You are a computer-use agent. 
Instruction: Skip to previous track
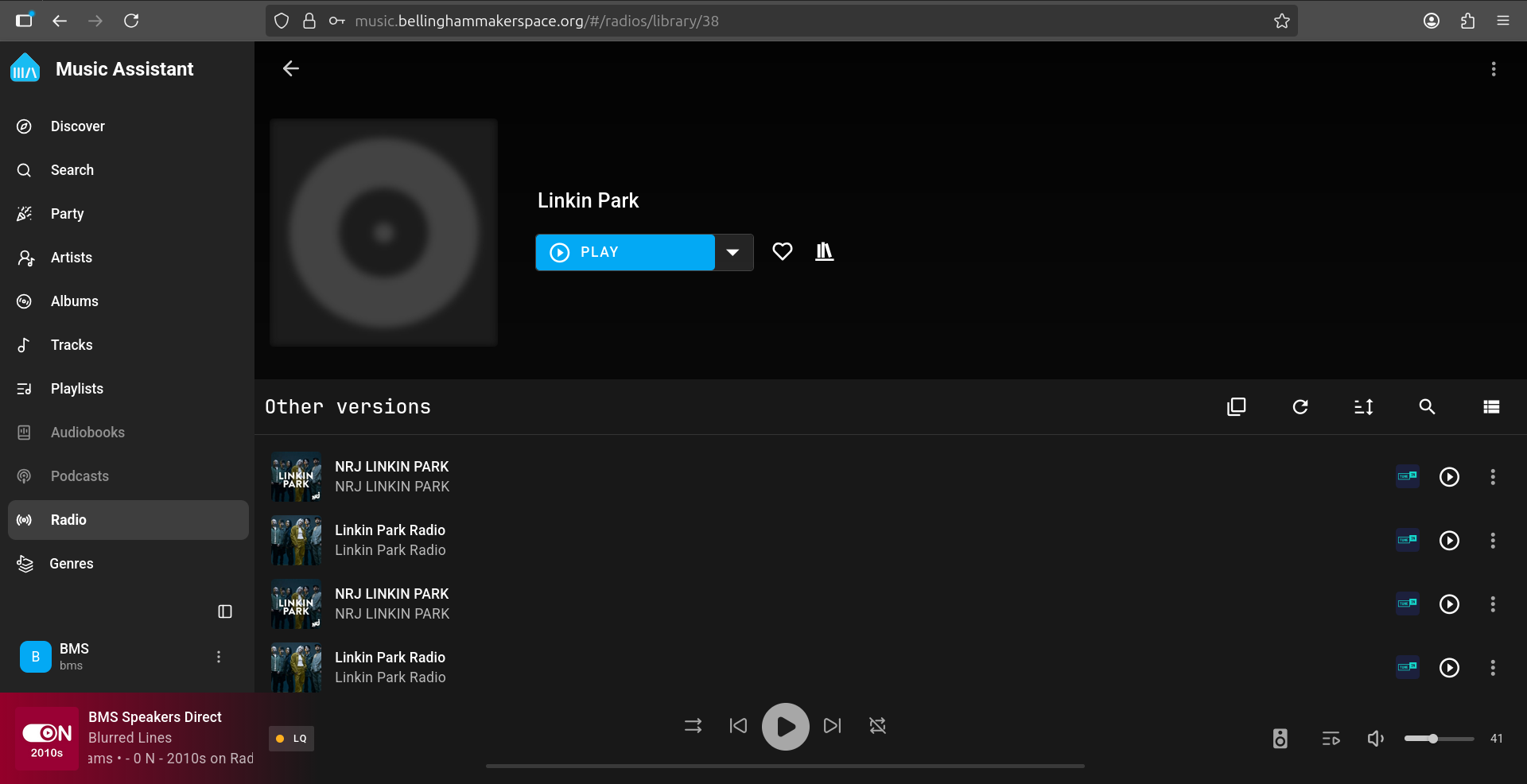click(x=739, y=726)
